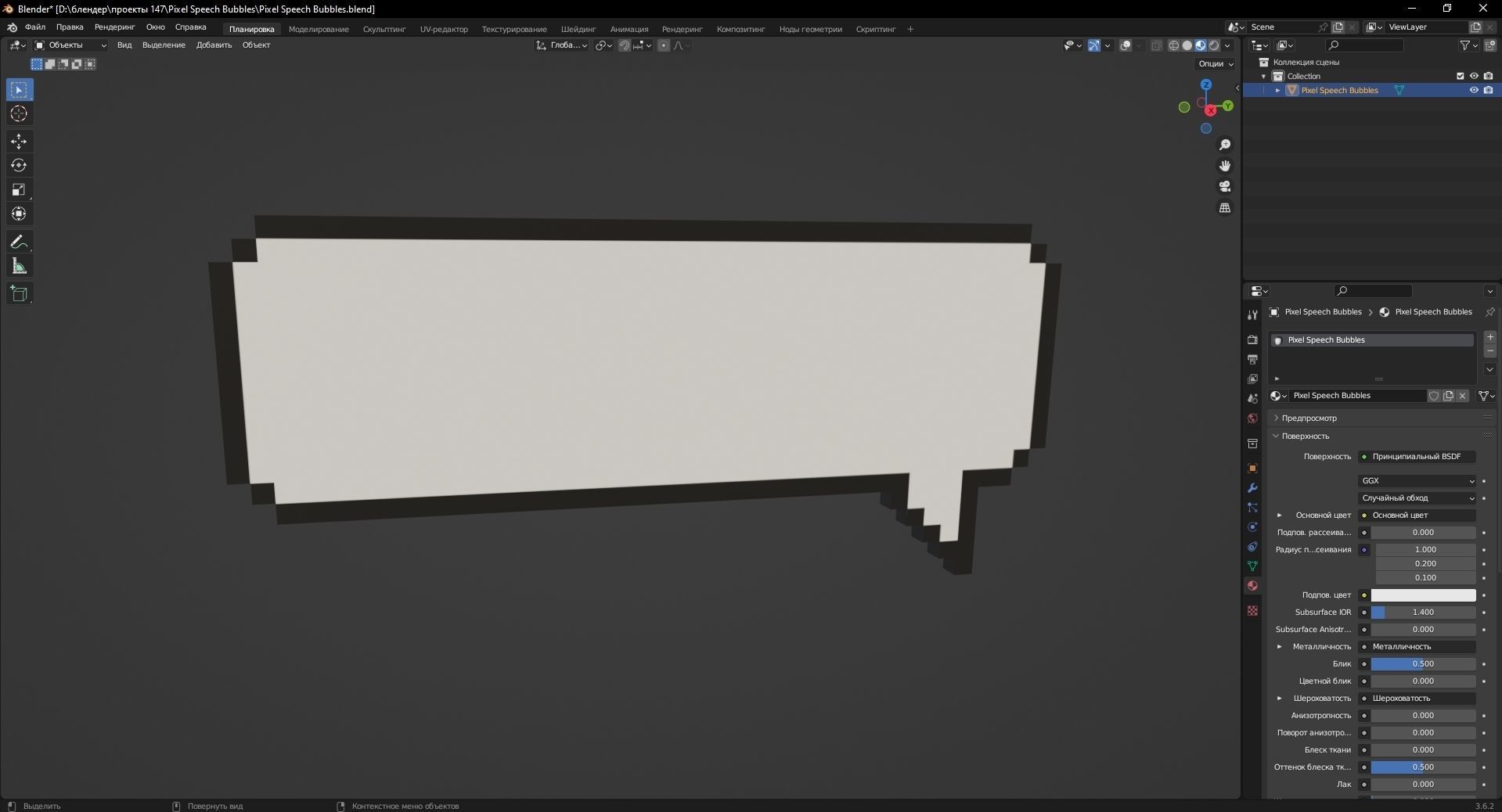The image size is (1502, 812).
Task: Collapse Collection in outliner
Action: [1264, 77]
